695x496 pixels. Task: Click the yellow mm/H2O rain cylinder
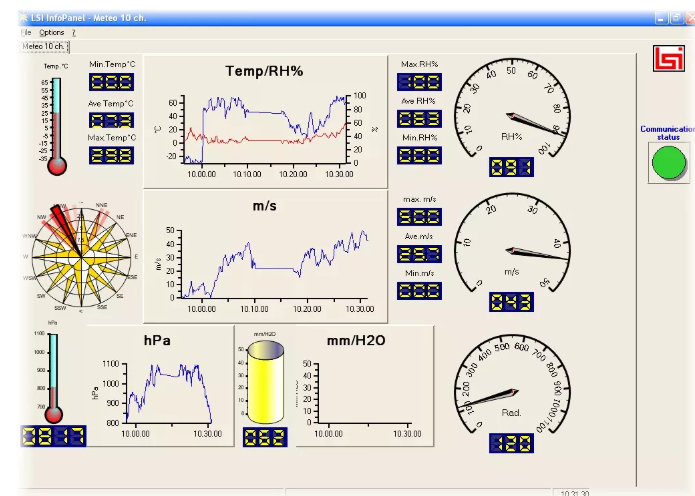(x=266, y=383)
